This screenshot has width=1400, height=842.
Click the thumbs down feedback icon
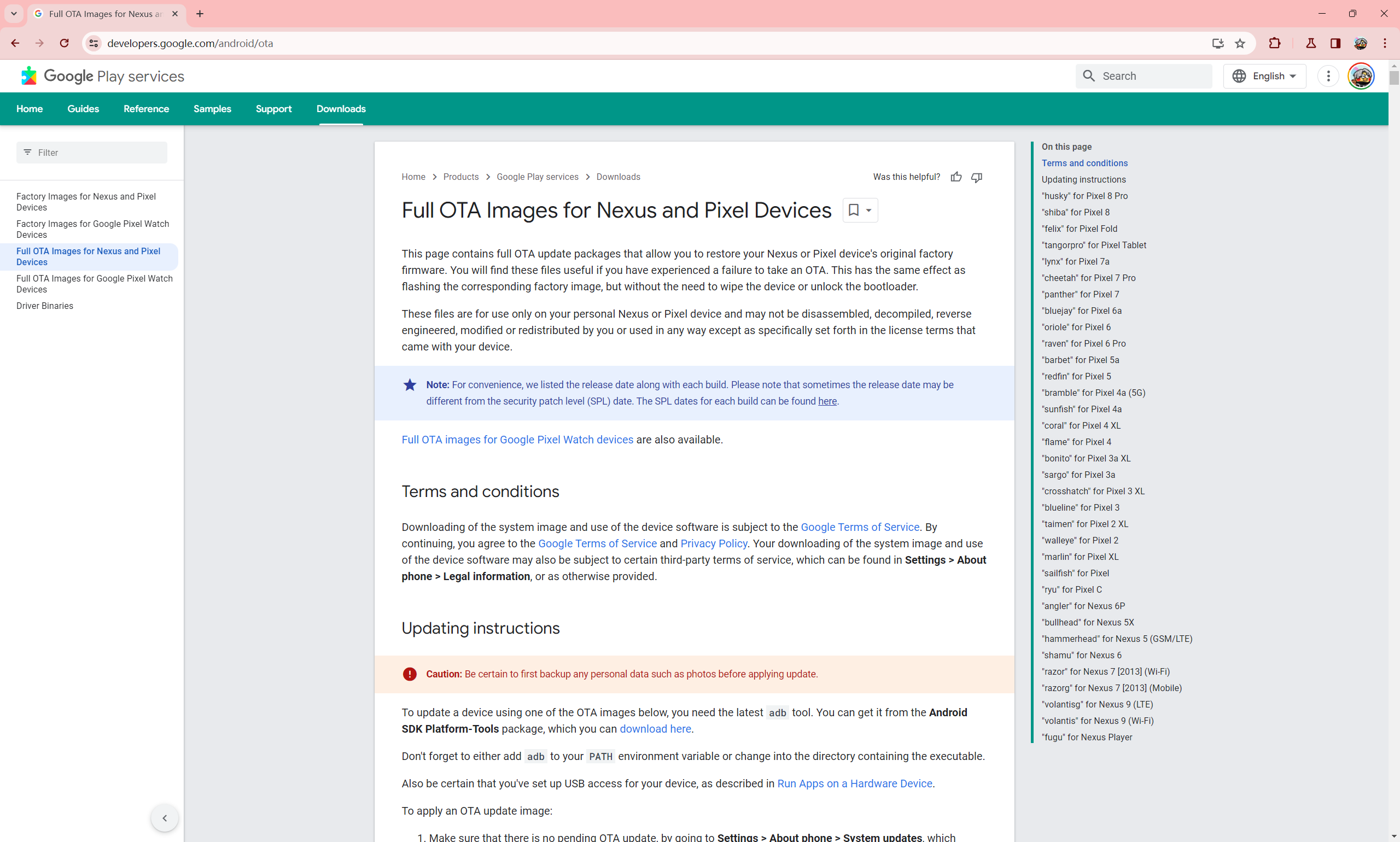(x=977, y=177)
